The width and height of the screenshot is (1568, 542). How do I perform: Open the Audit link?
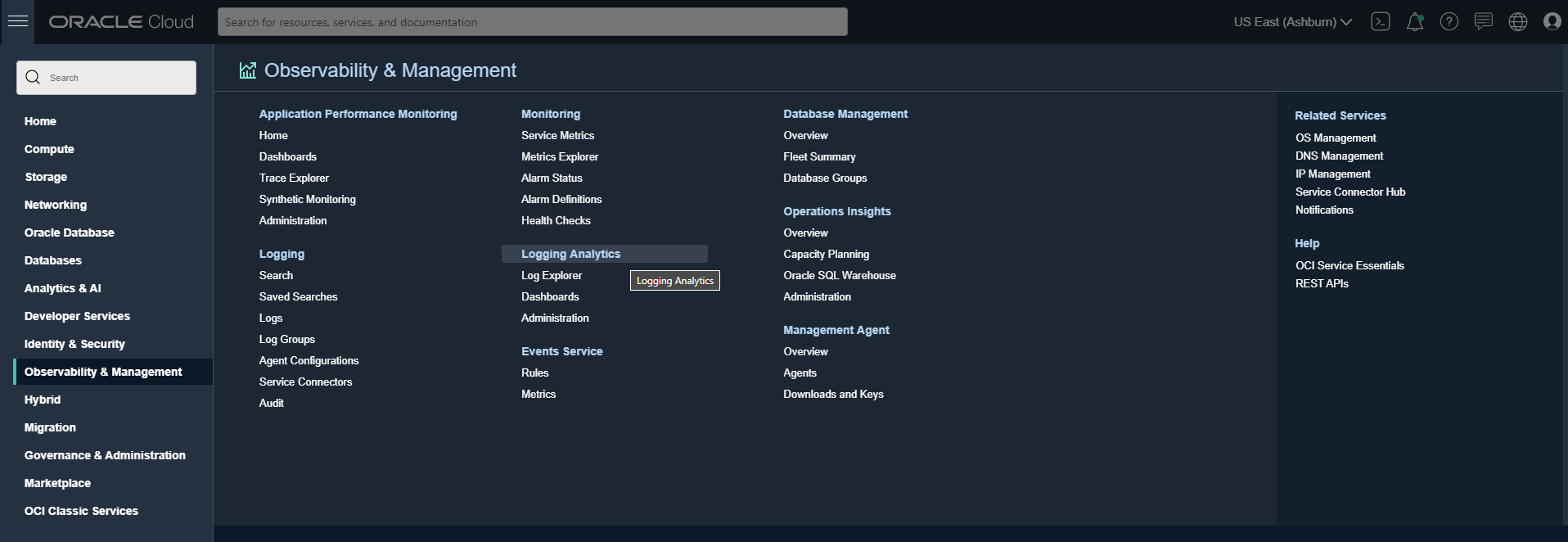click(x=272, y=403)
